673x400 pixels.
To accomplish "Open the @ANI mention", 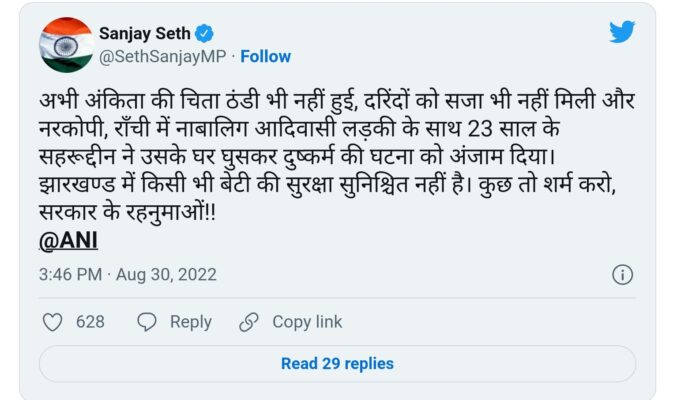I will (68, 241).
